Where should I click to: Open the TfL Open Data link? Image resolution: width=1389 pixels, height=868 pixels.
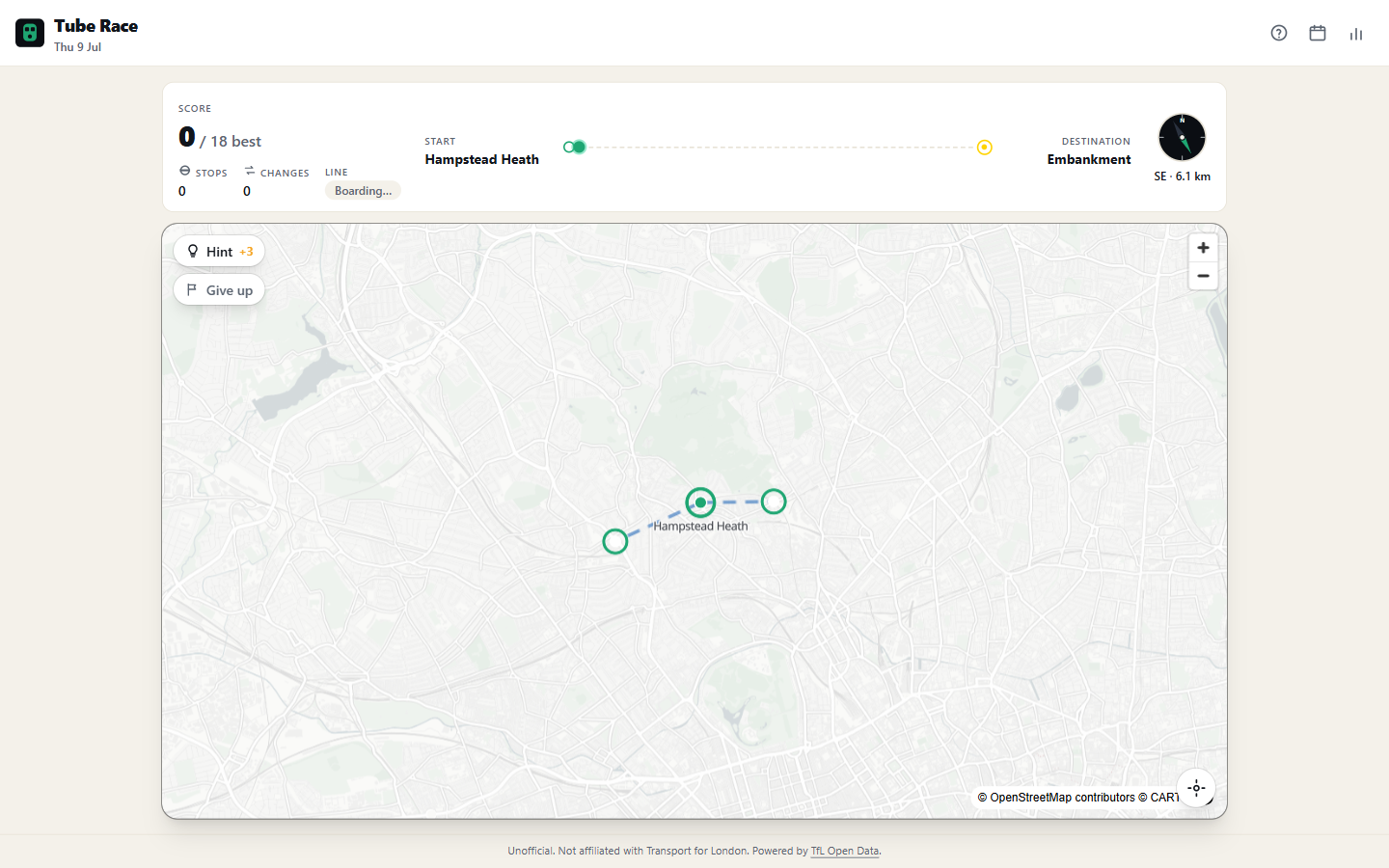tap(845, 851)
